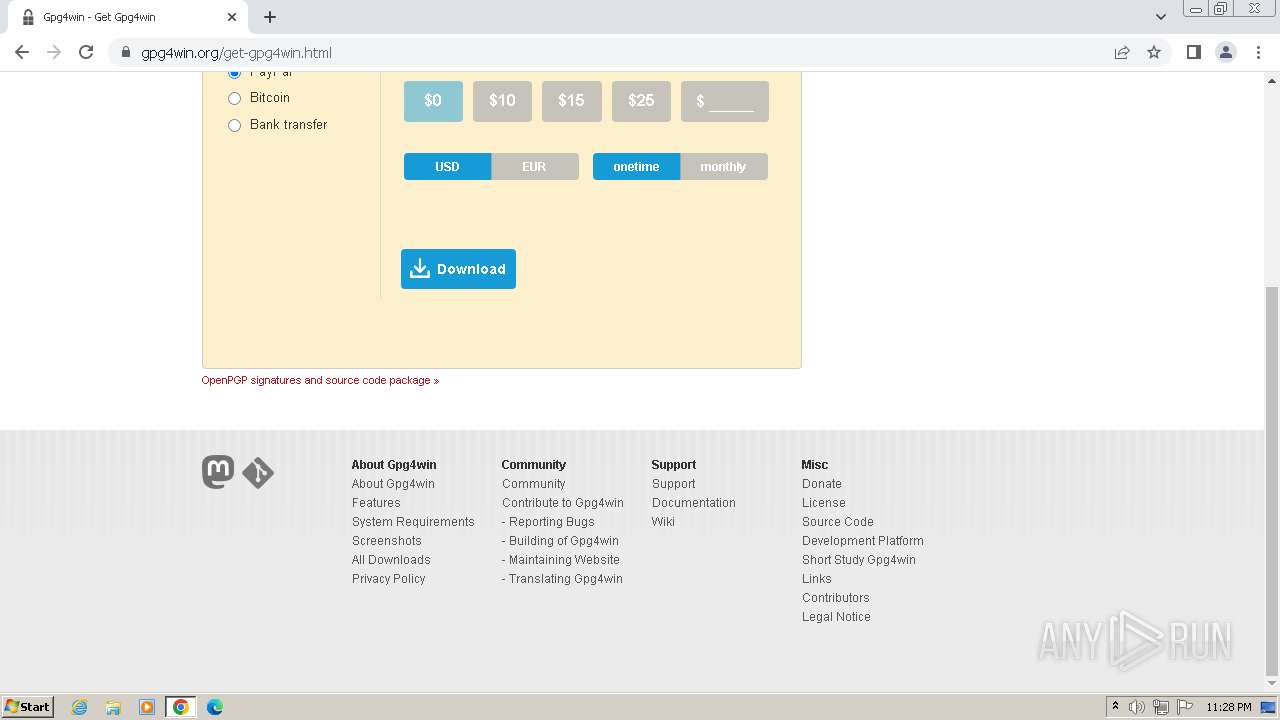
Task: Click the taskbar clock showing 11:28 PM
Action: tap(1229, 707)
